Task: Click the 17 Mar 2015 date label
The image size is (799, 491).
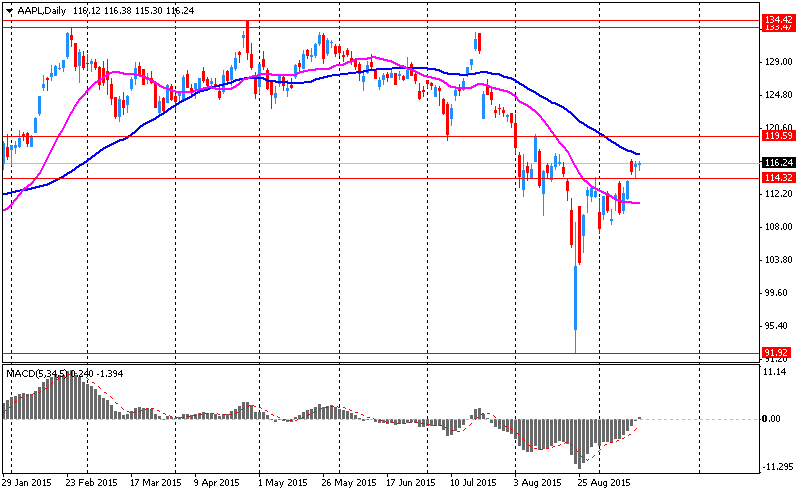Action: [155, 482]
